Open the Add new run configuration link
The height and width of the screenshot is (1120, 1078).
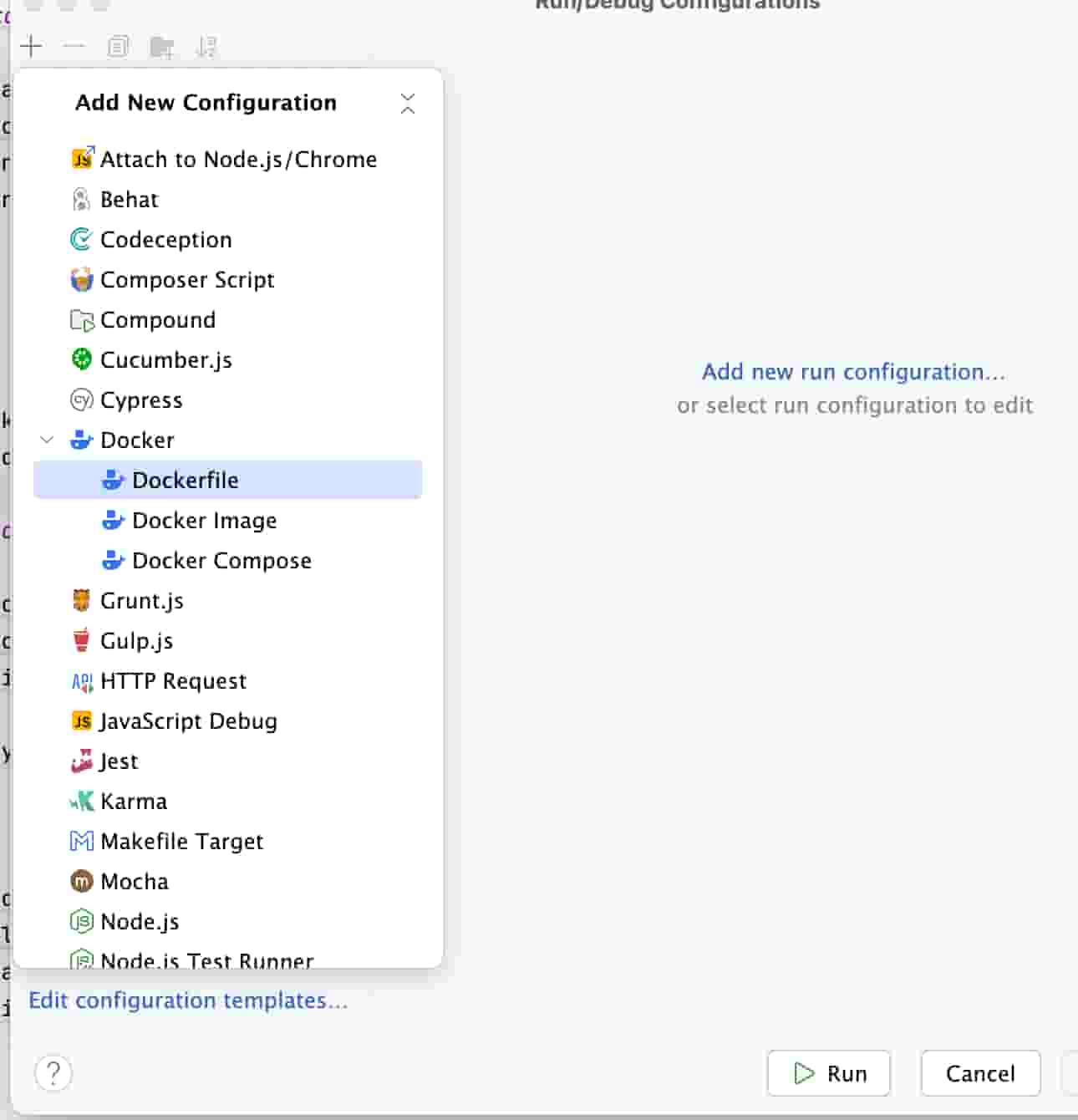[853, 371]
